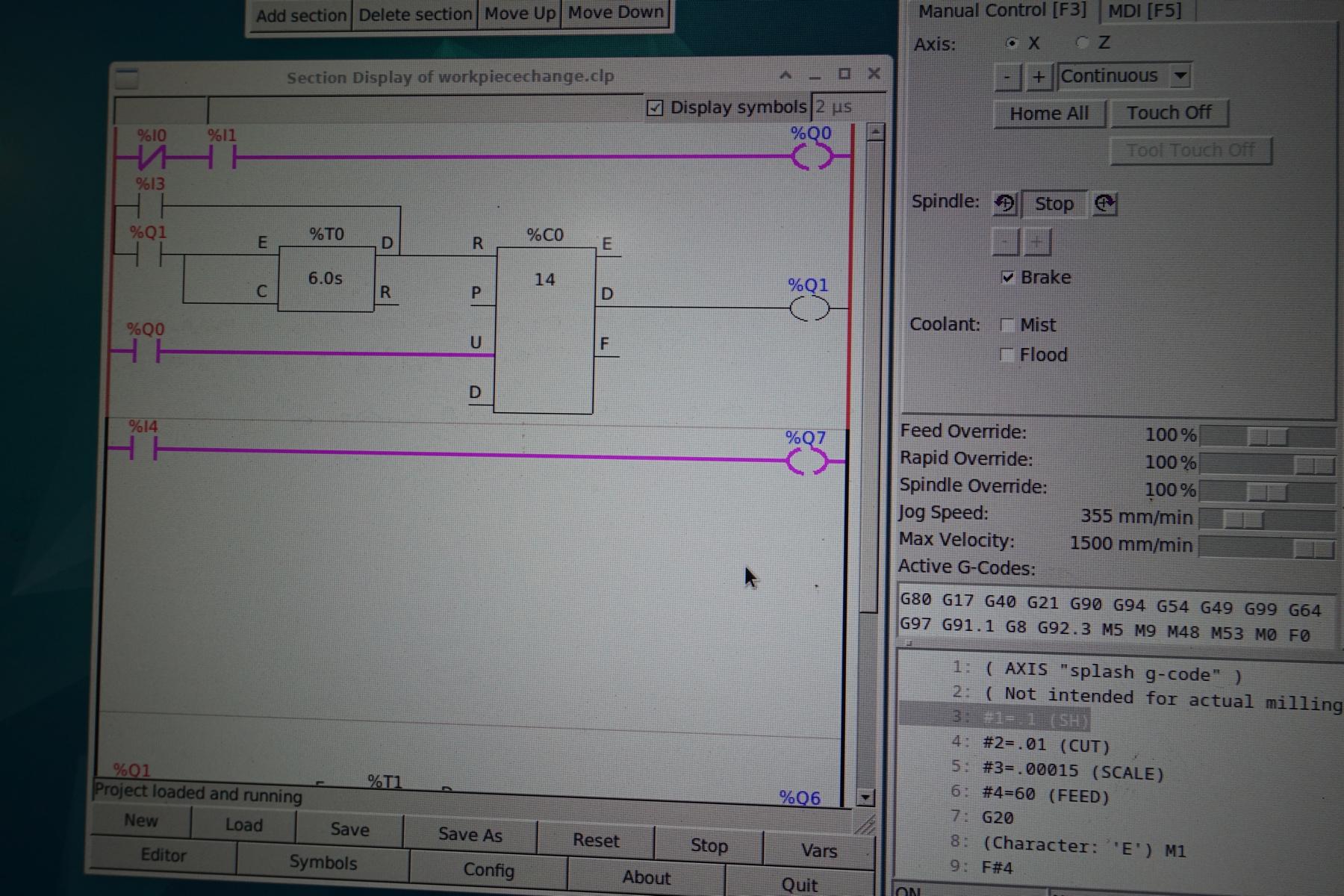The image size is (1344, 896).
Task: Click the %T0 timer block
Action: click(x=326, y=279)
